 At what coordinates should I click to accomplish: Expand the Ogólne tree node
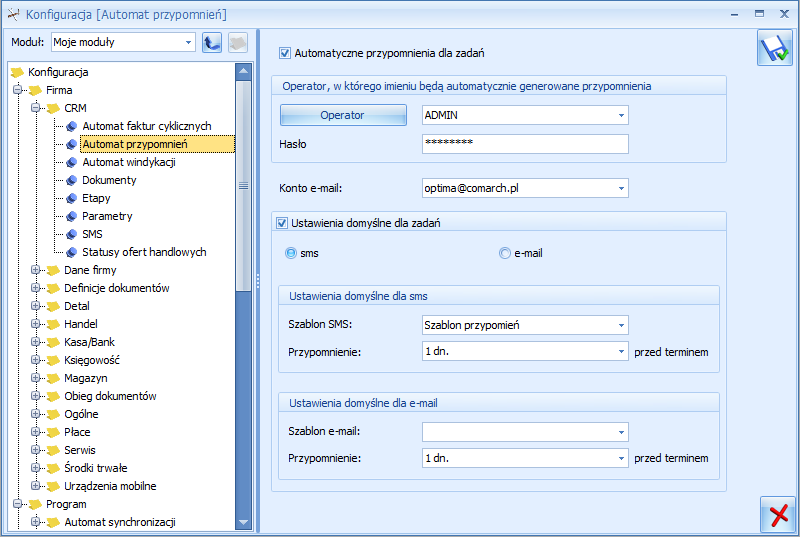tap(35, 413)
